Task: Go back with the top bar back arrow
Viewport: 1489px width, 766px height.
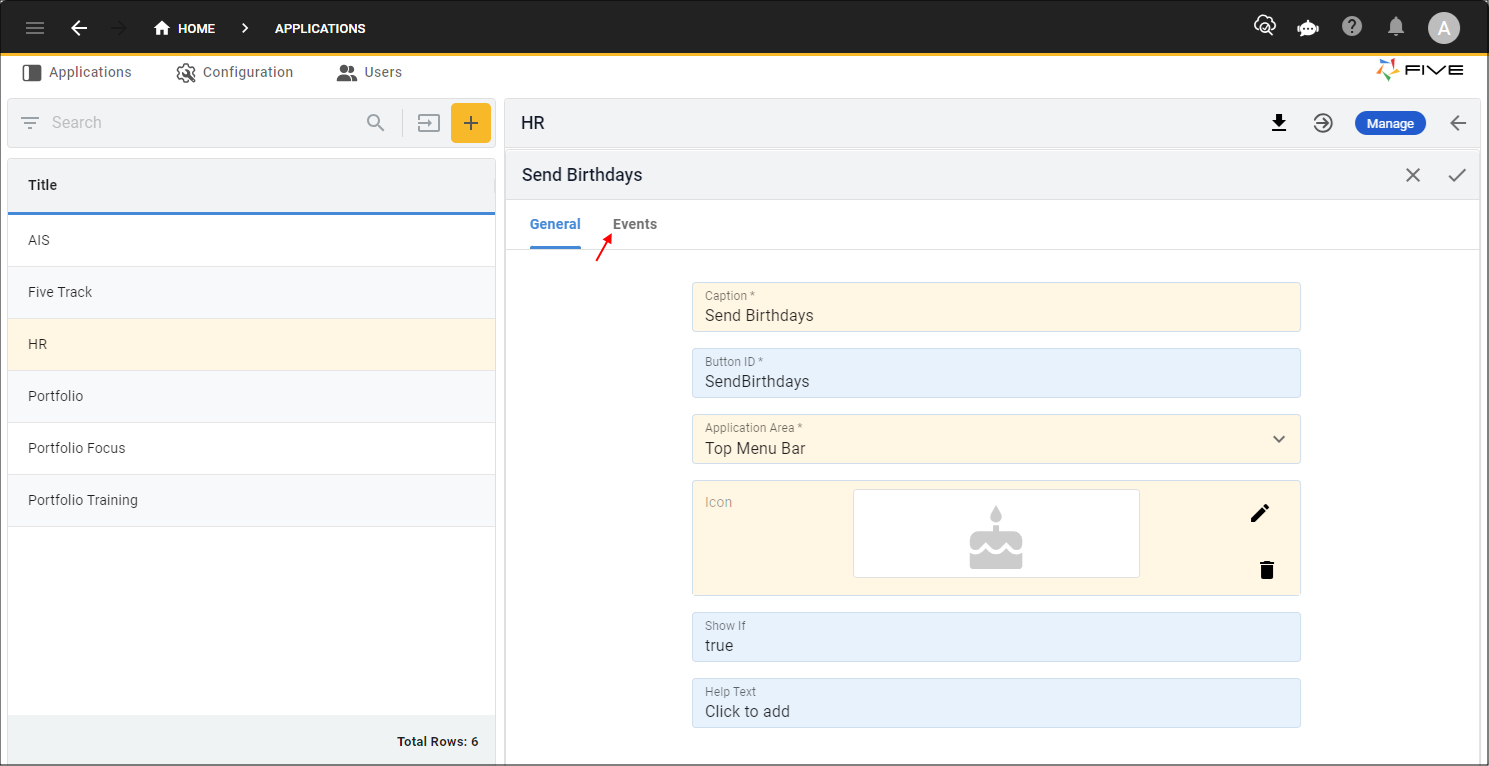Action: tap(79, 28)
